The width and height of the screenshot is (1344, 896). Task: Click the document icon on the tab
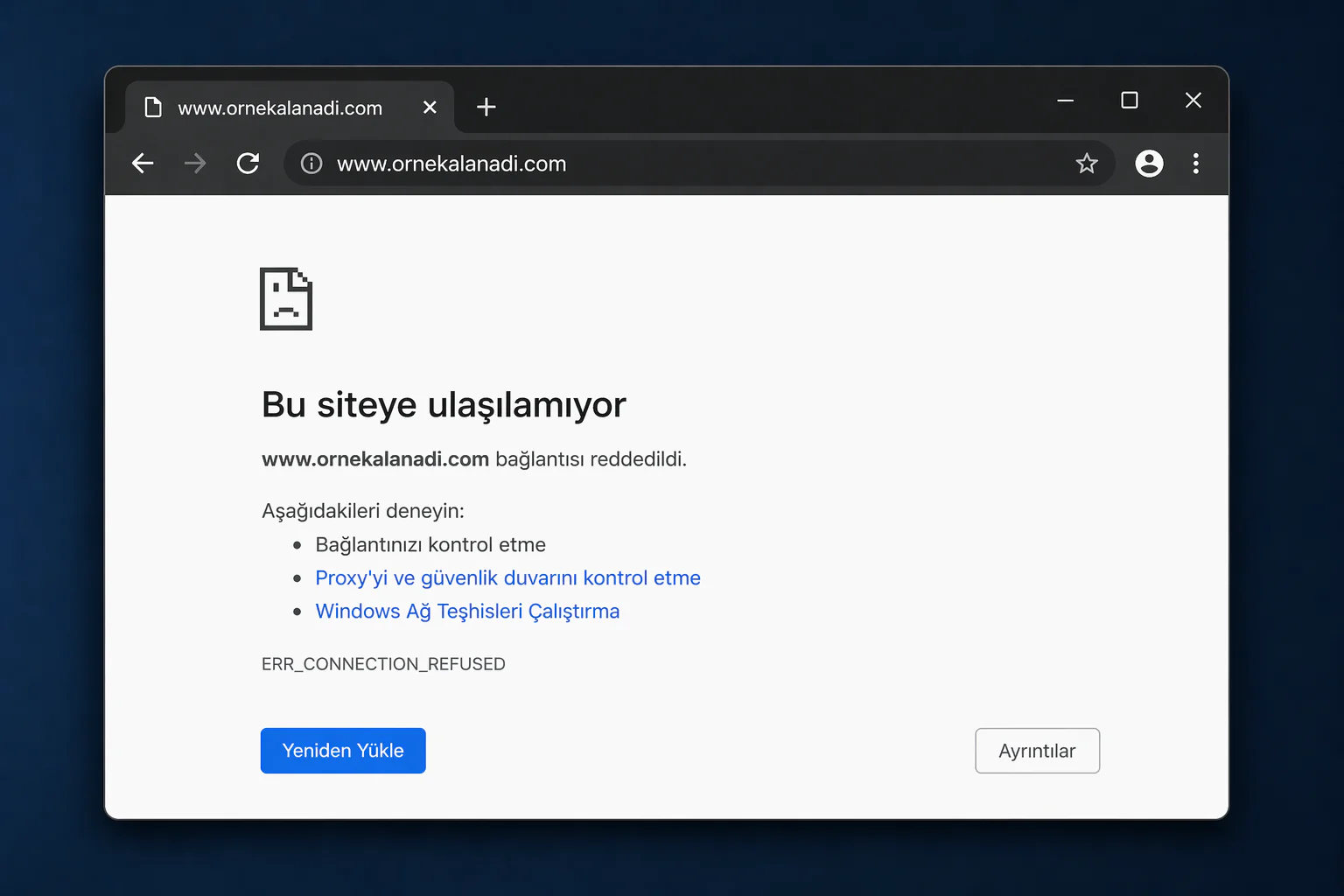153,107
